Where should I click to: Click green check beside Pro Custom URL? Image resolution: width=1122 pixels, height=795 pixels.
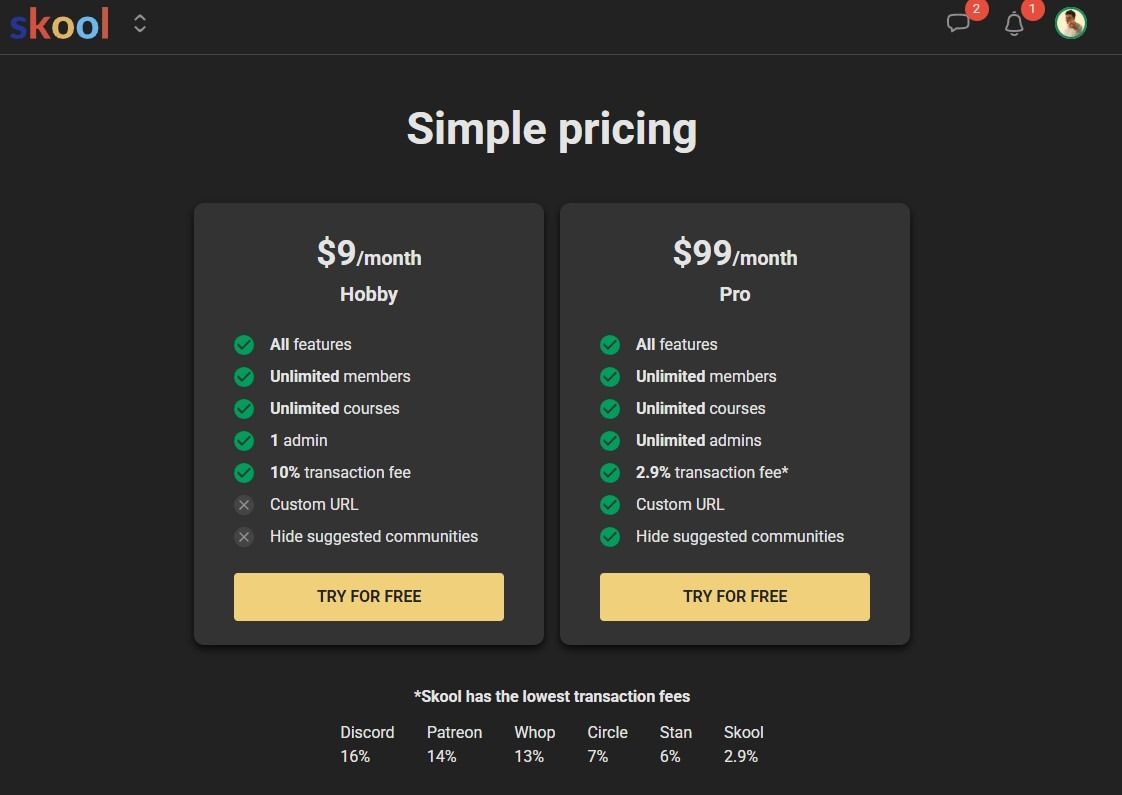click(x=610, y=504)
